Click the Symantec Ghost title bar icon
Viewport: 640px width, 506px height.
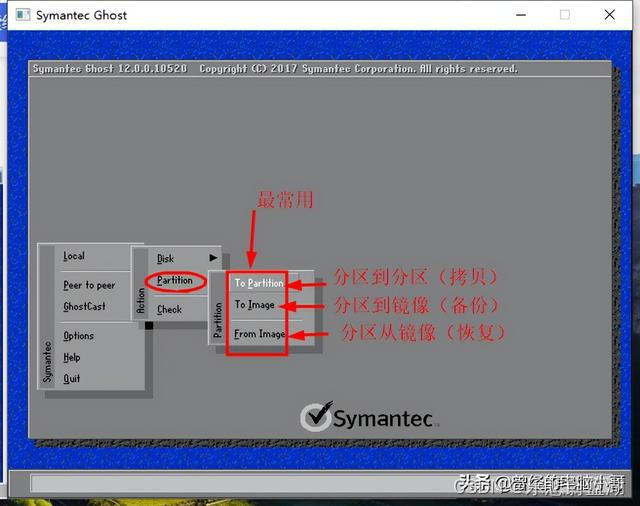point(23,15)
